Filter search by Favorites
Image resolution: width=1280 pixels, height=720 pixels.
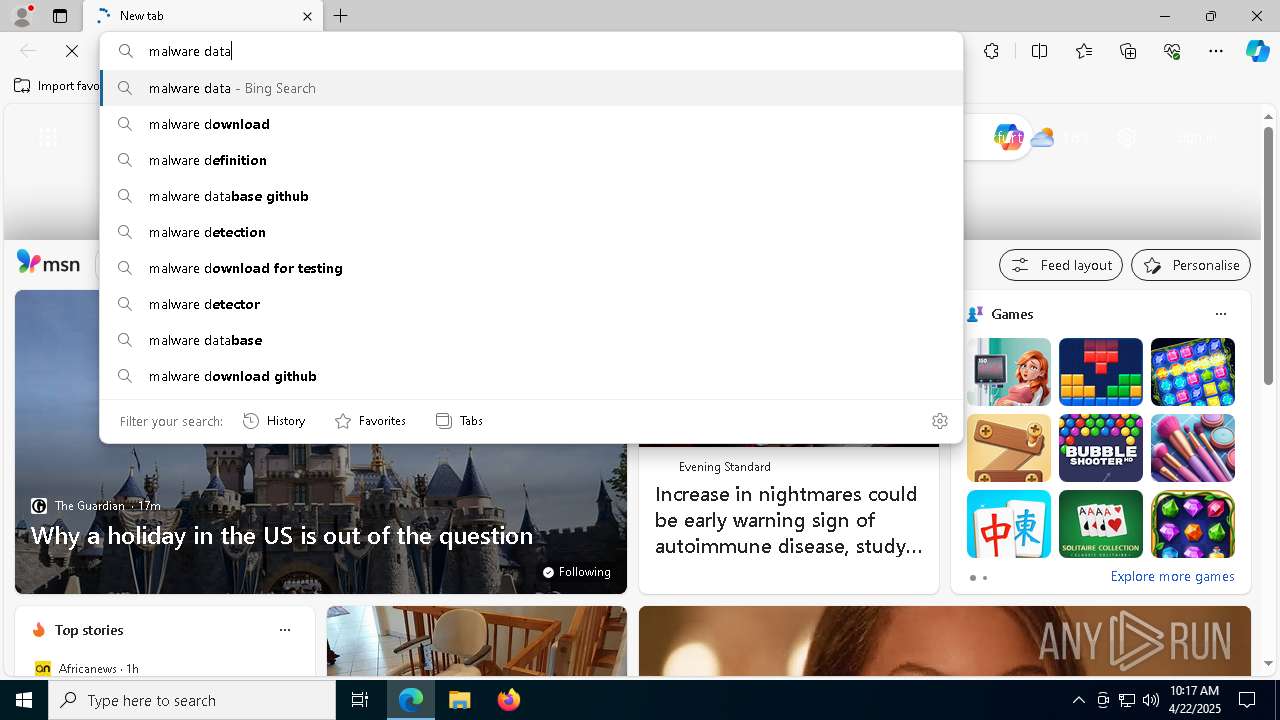(x=370, y=421)
